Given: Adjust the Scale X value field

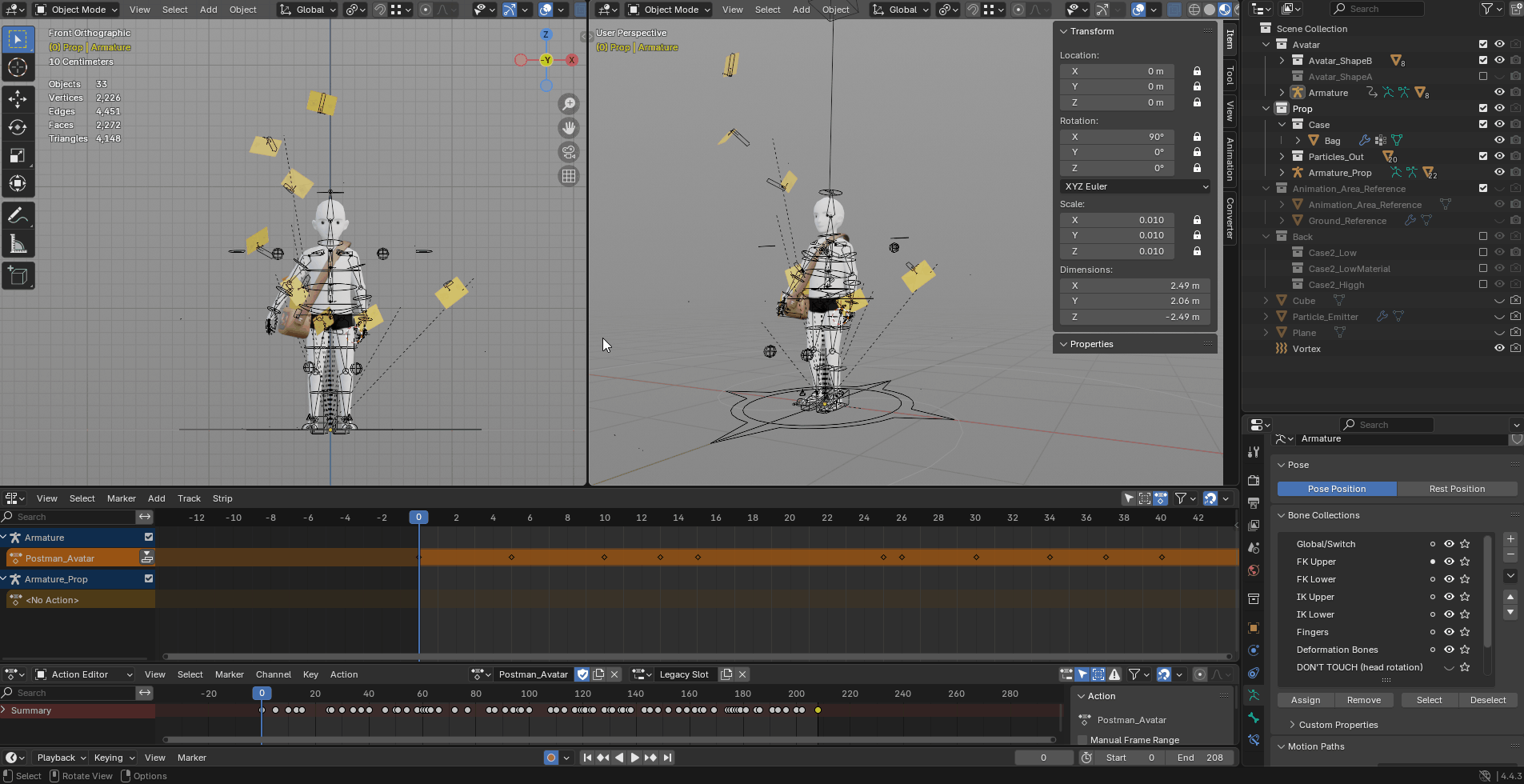Looking at the screenshot, I should [1117, 220].
